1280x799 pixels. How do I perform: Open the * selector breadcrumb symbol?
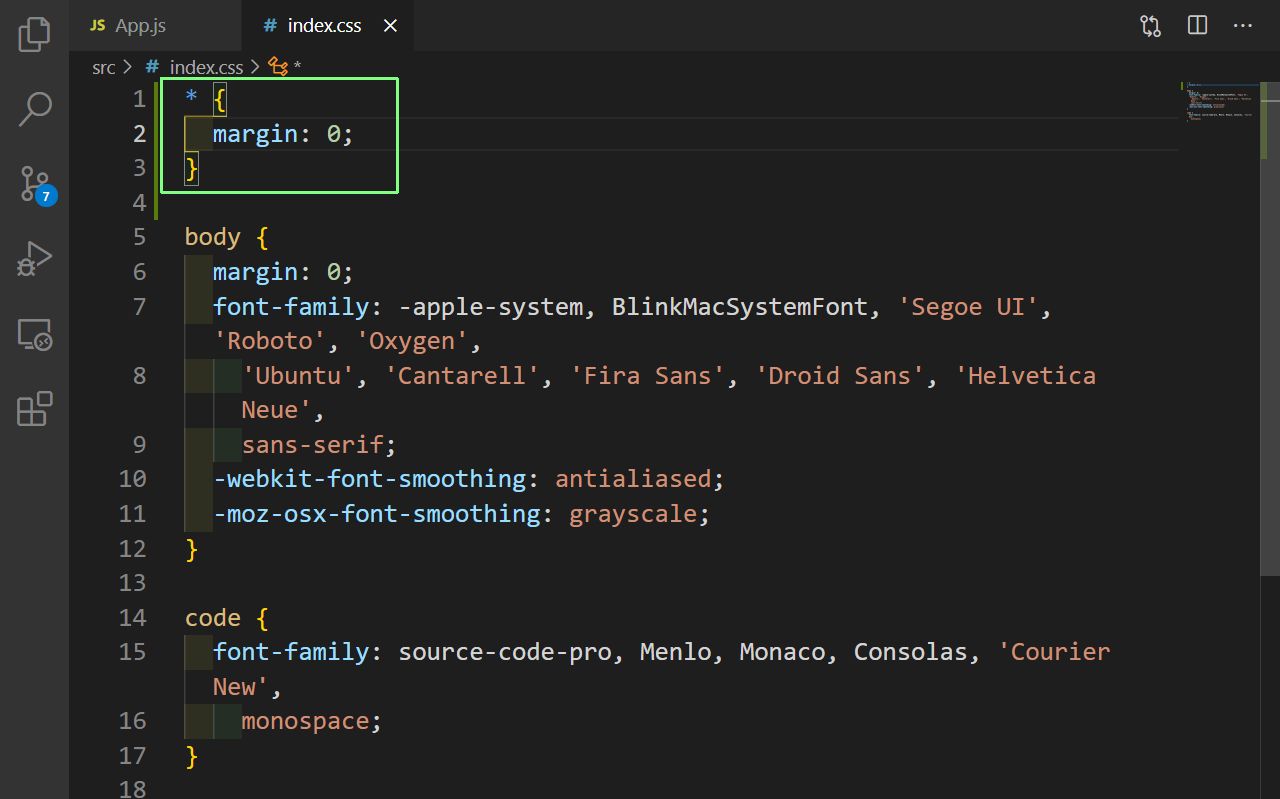point(286,68)
